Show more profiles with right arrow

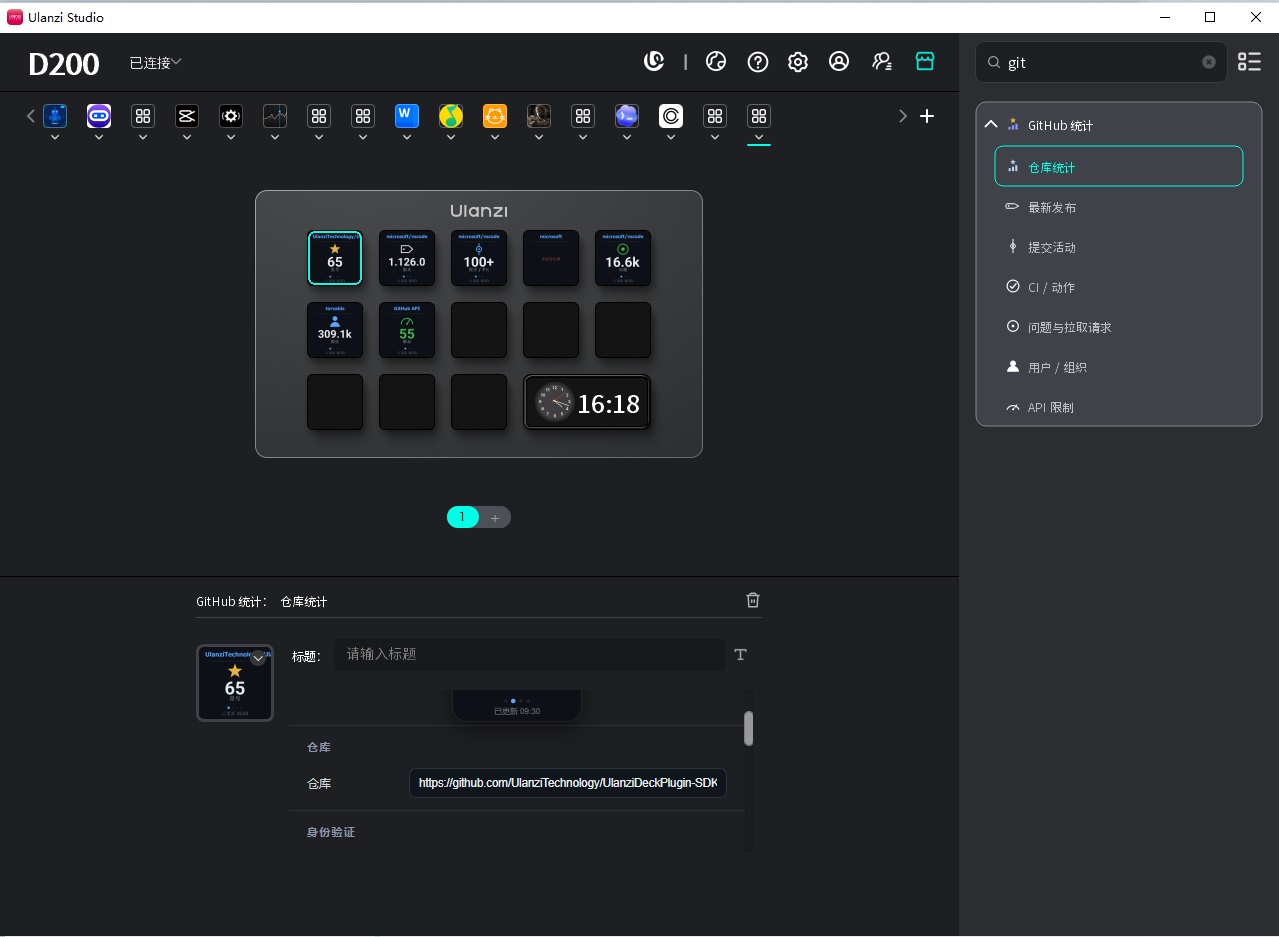[x=903, y=116]
